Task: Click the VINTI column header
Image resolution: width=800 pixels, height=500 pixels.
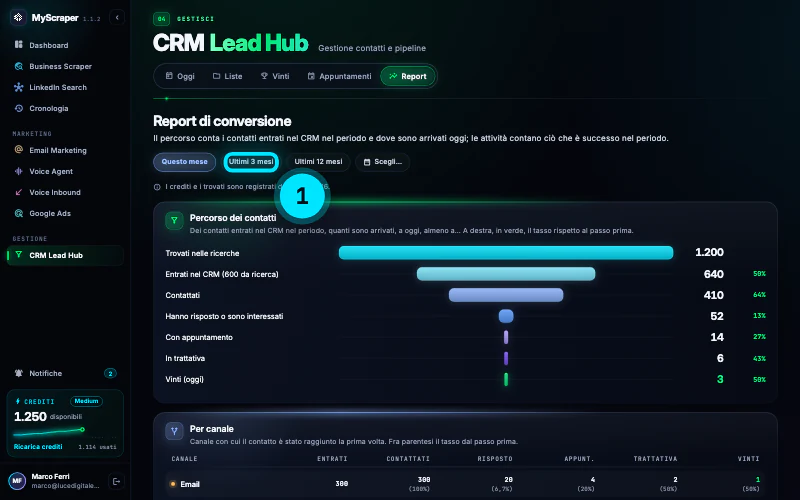Action: [x=748, y=459]
